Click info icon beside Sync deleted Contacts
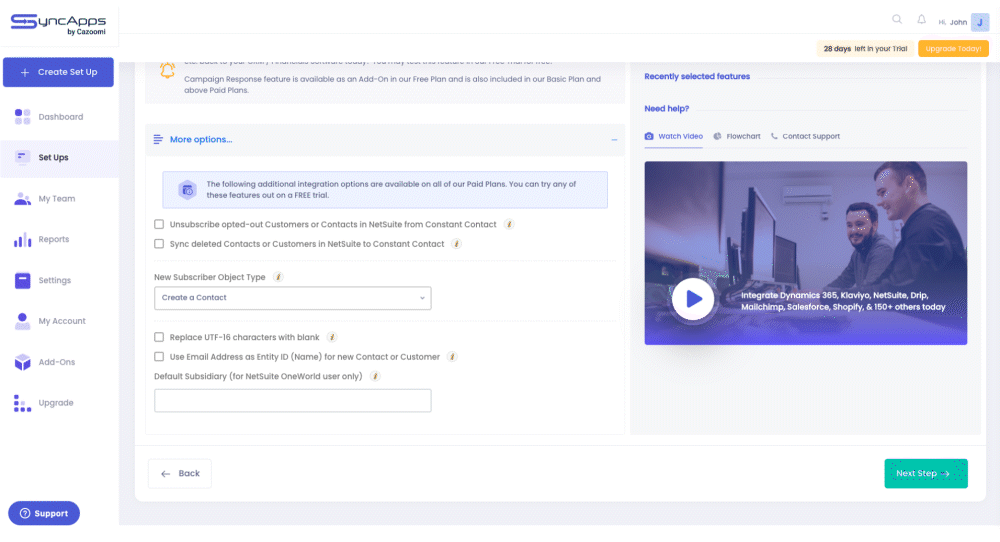 pyautogui.click(x=457, y=244)
